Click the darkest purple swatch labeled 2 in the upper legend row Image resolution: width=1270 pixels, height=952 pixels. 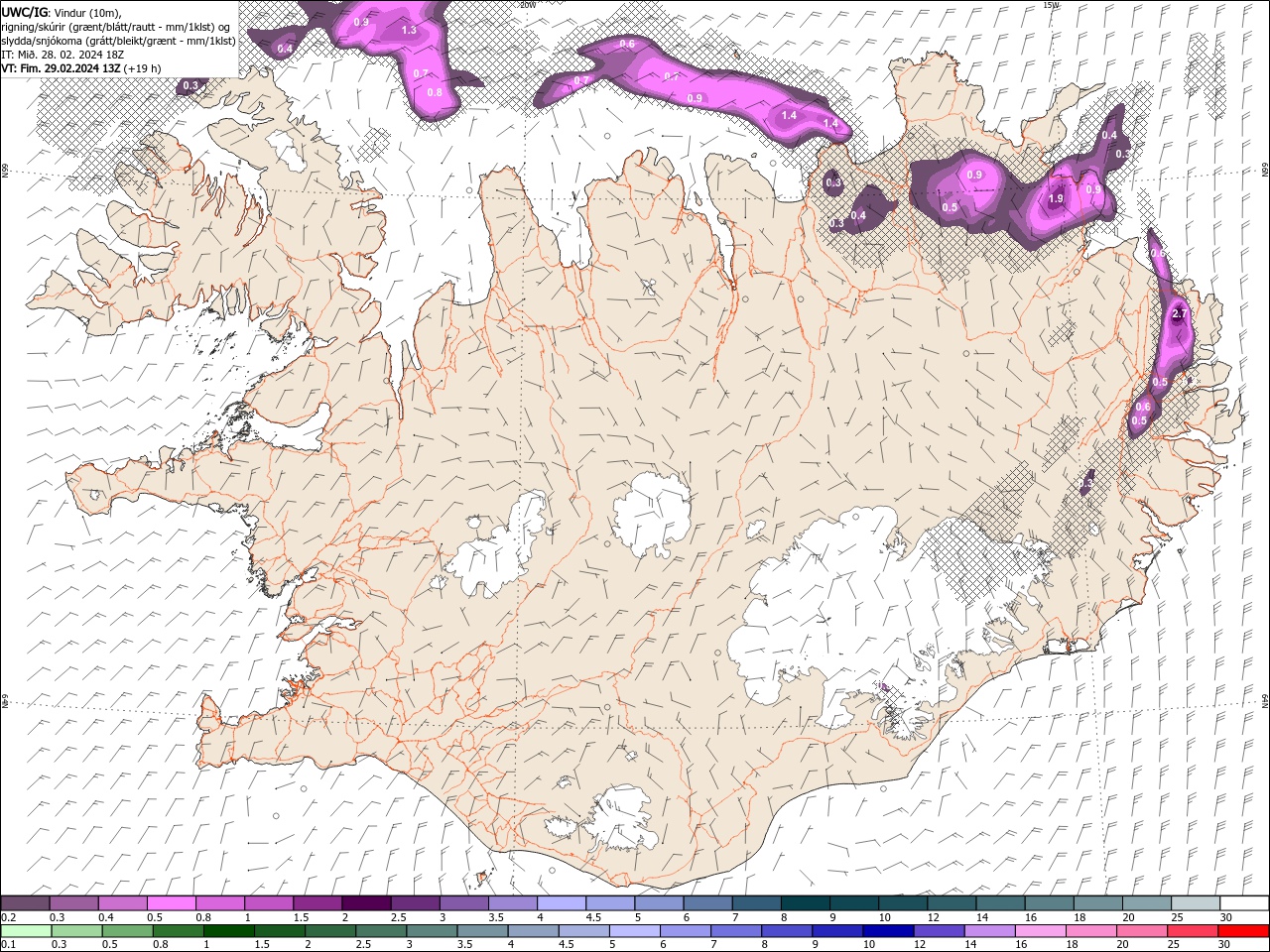tap(365, 903)
